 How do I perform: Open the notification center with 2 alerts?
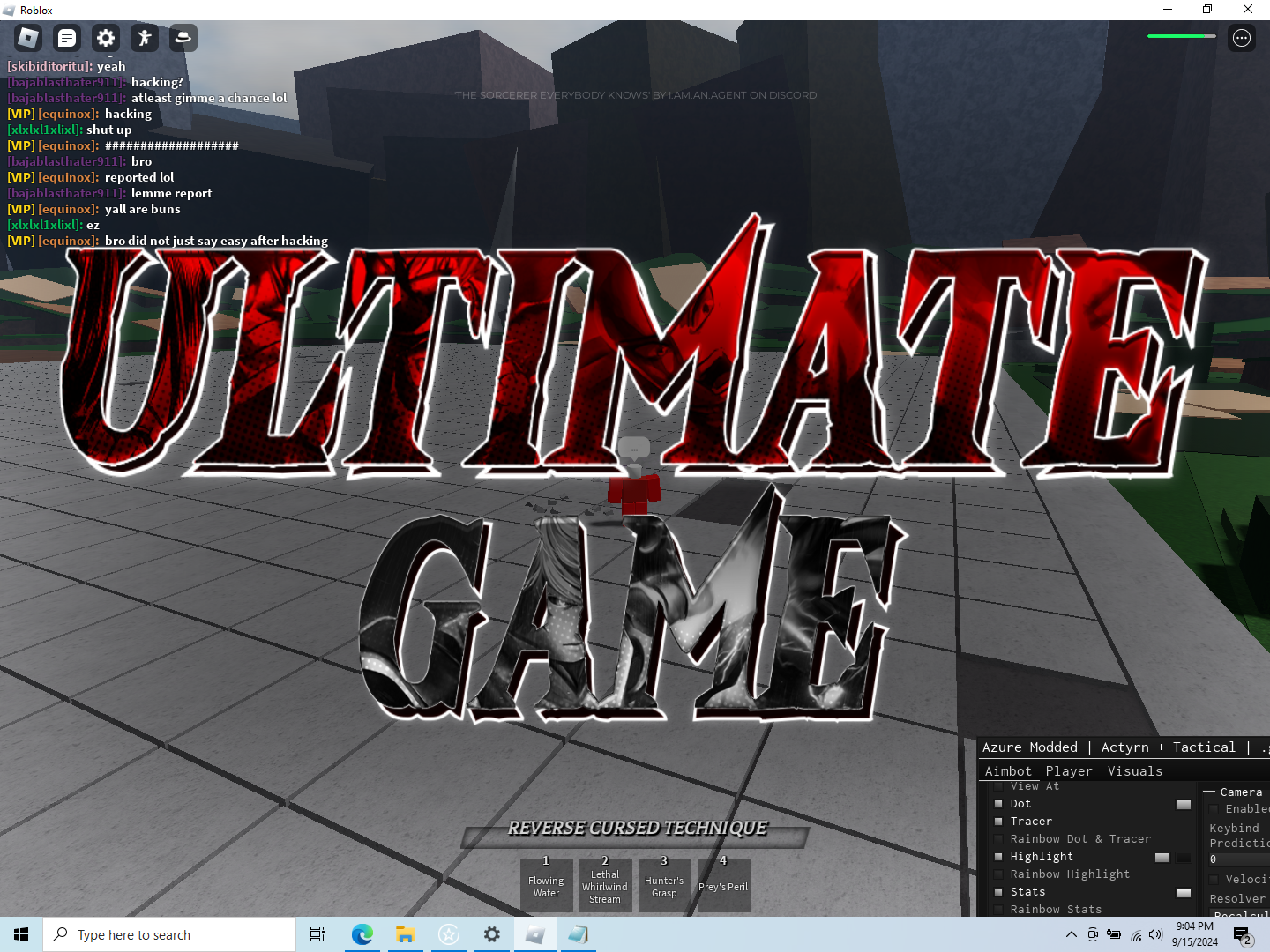pyautogui.click(x=1244, y=935)
